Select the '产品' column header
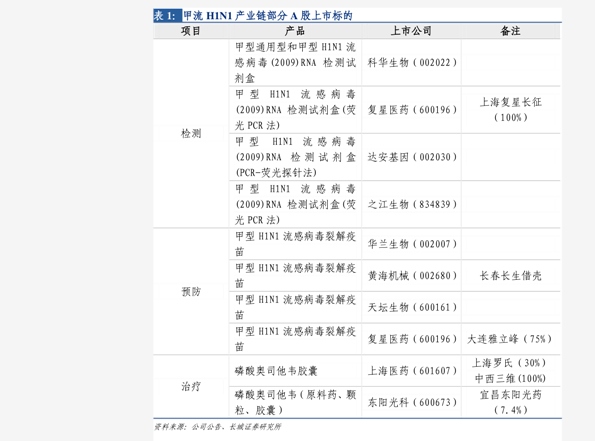 (295, 31)
